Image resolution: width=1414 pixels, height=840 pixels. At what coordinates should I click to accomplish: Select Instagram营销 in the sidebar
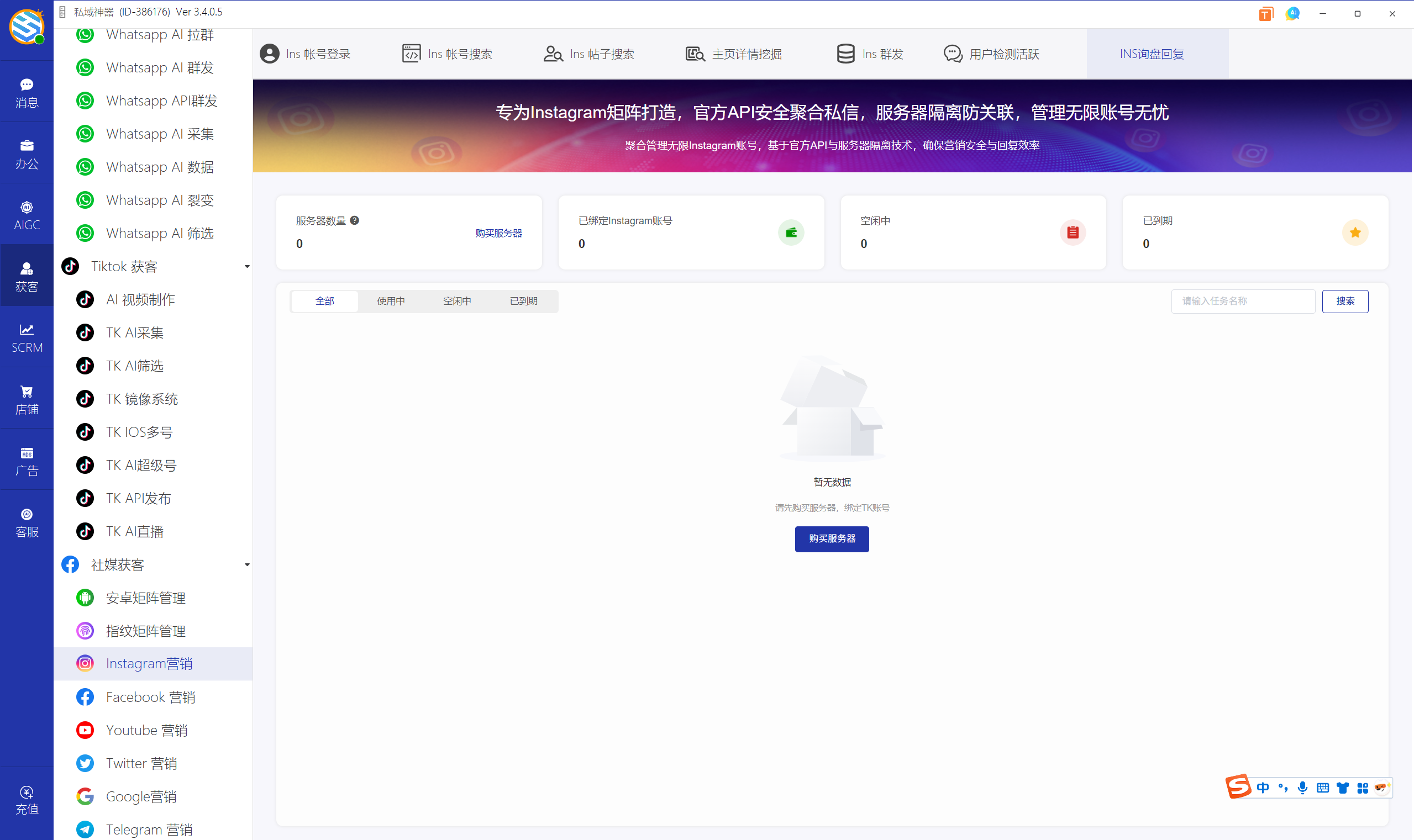(149, 663)
